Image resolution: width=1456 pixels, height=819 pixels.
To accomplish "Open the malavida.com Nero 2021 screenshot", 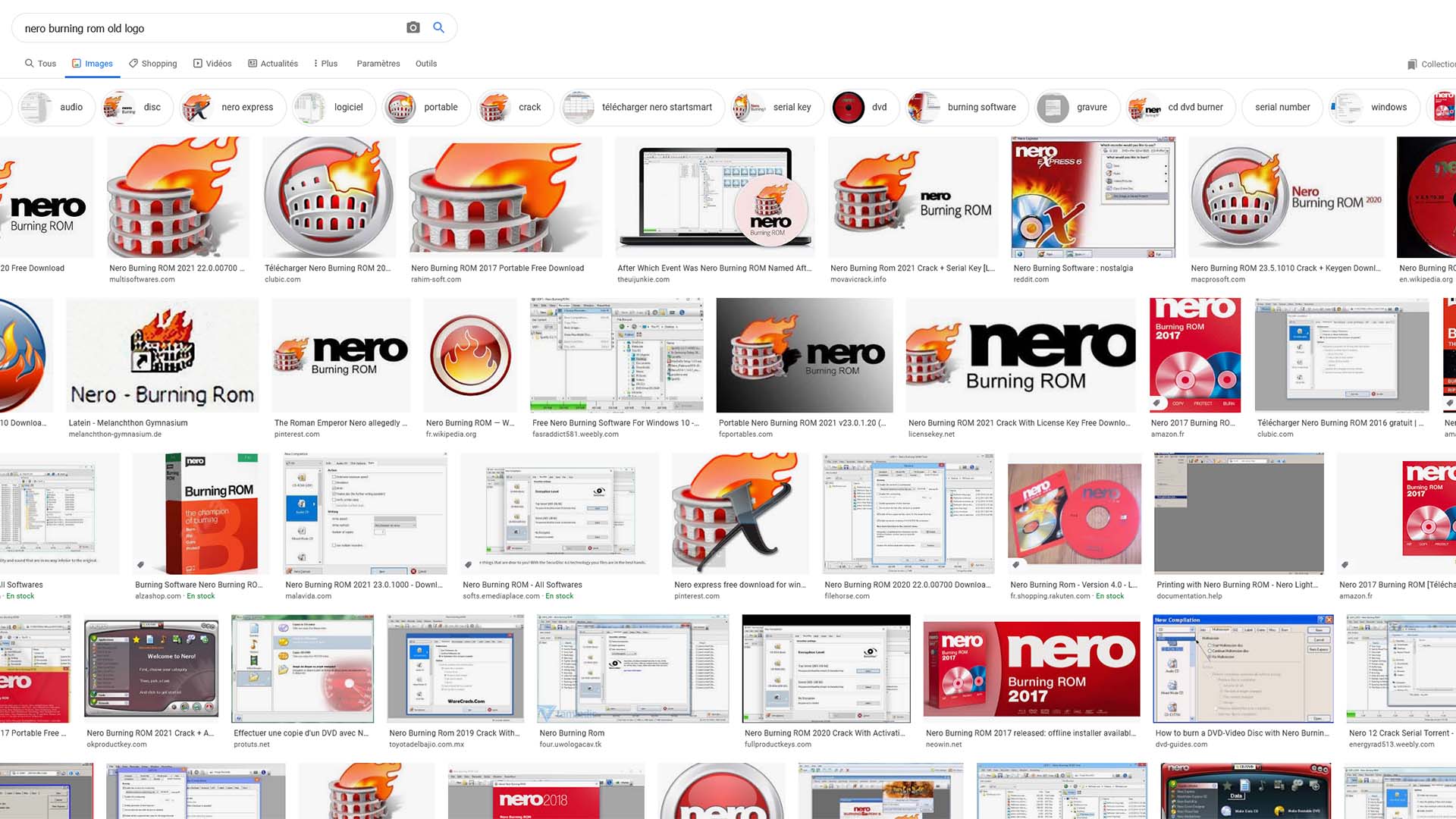I will 365,513.
